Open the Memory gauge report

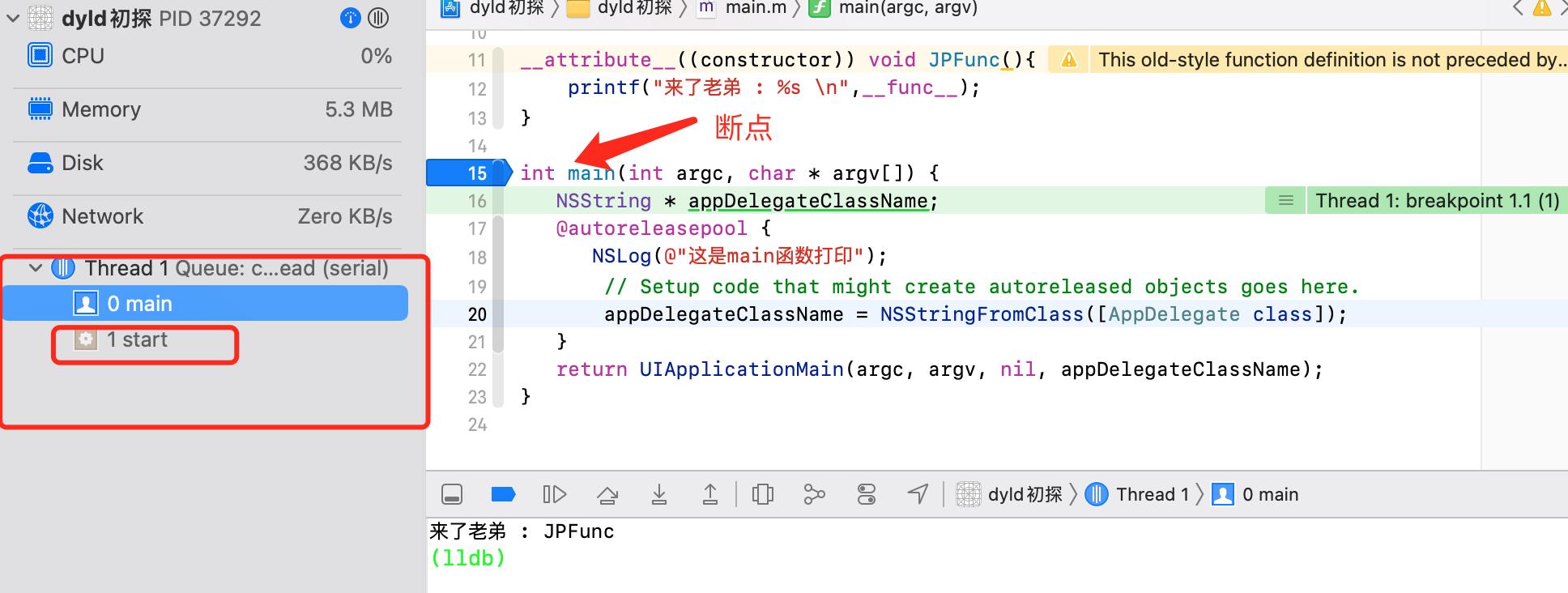click(x=210, y=109)
